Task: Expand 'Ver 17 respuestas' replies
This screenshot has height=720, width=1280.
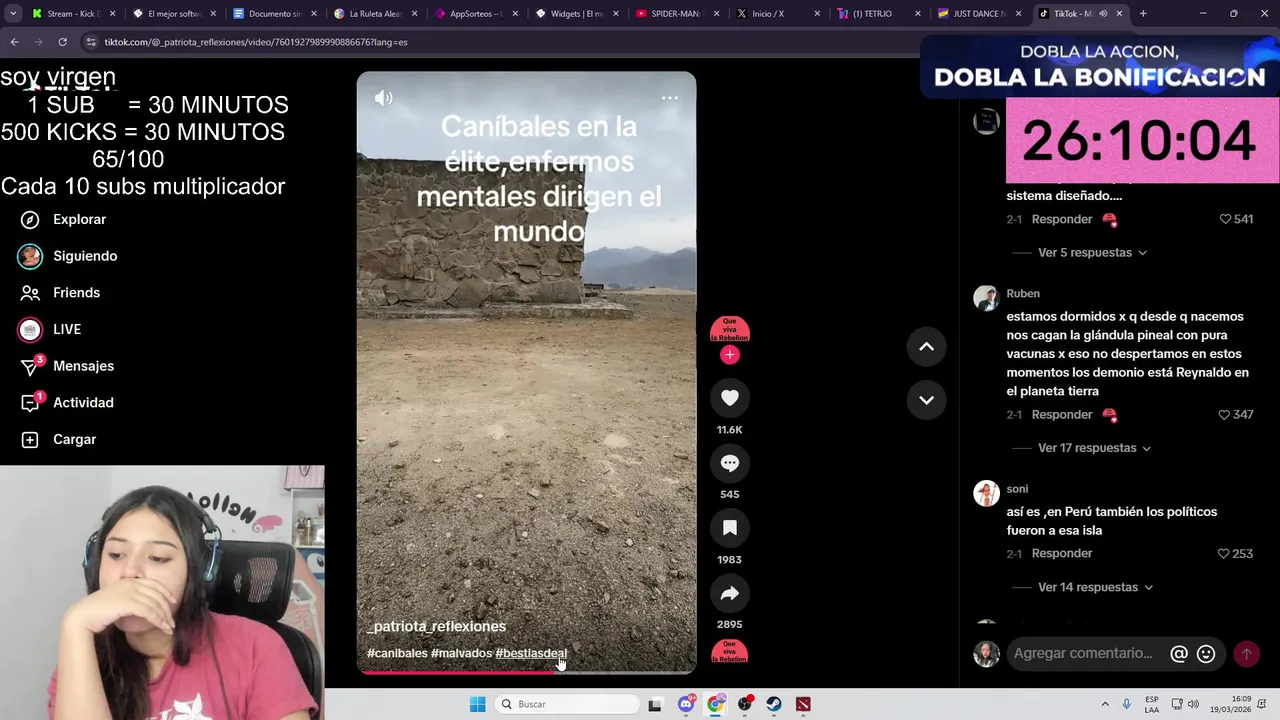Action: [1094, 448]
